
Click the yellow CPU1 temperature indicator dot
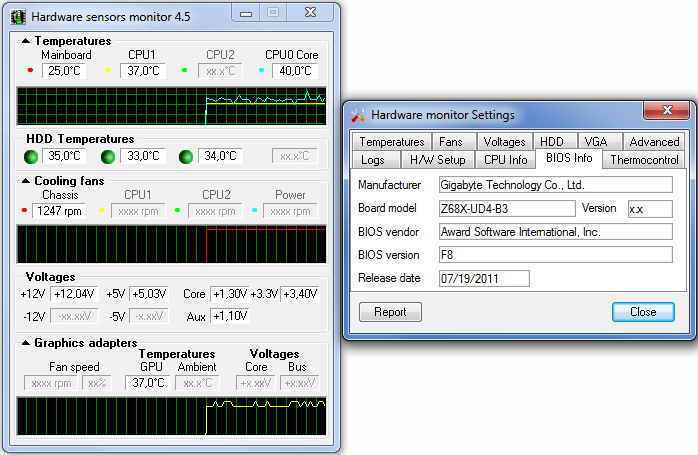tap(109, 71)
